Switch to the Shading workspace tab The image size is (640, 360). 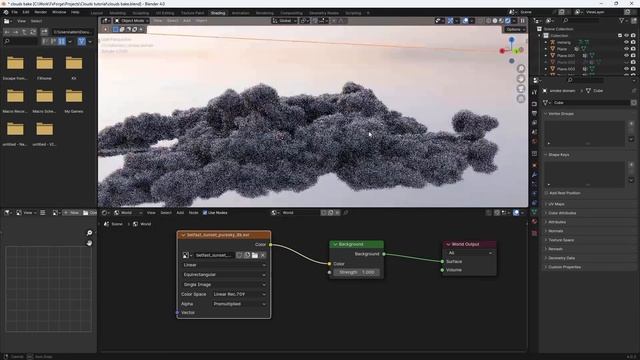(x=218, y=13)
